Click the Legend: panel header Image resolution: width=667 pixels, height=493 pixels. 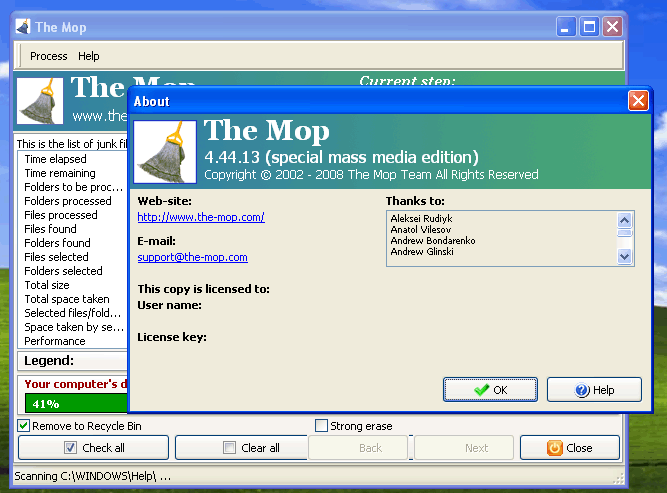[73, 361]
